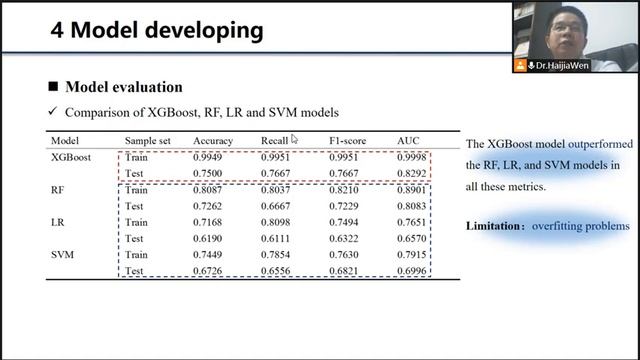Click the Dr.HaijiaWen name label
Image resolution: width=640 pixels, height=360 pixels.
562,66
